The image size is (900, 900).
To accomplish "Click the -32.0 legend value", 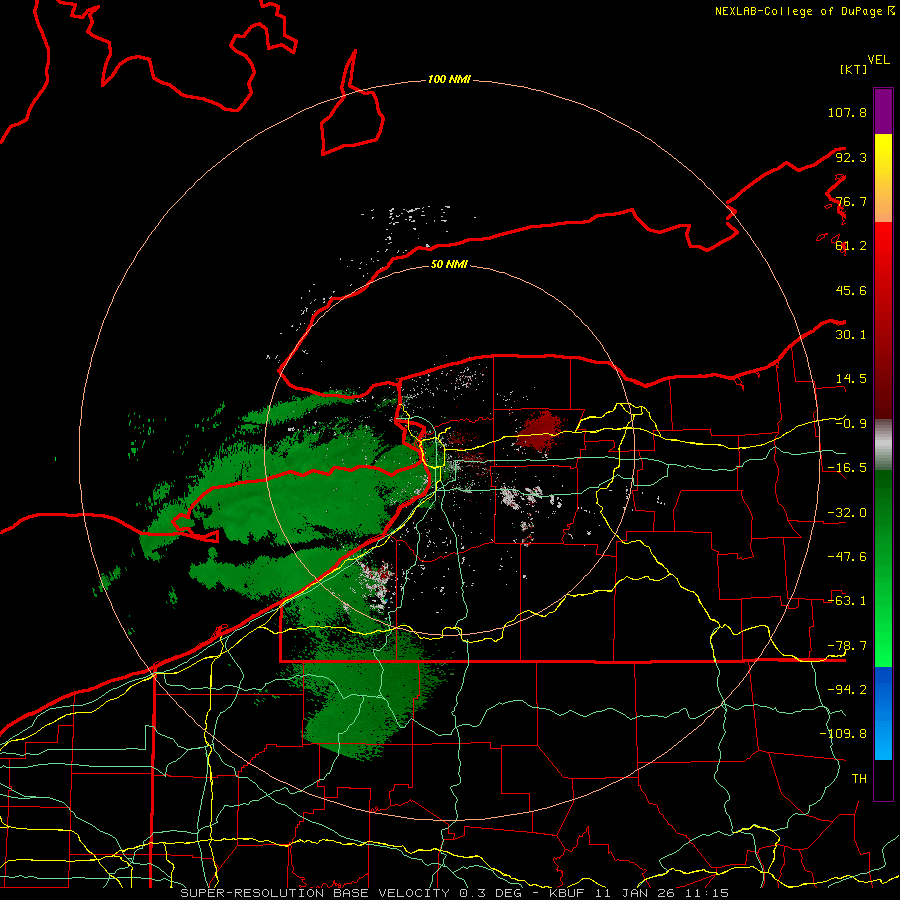I will (847, 513).
